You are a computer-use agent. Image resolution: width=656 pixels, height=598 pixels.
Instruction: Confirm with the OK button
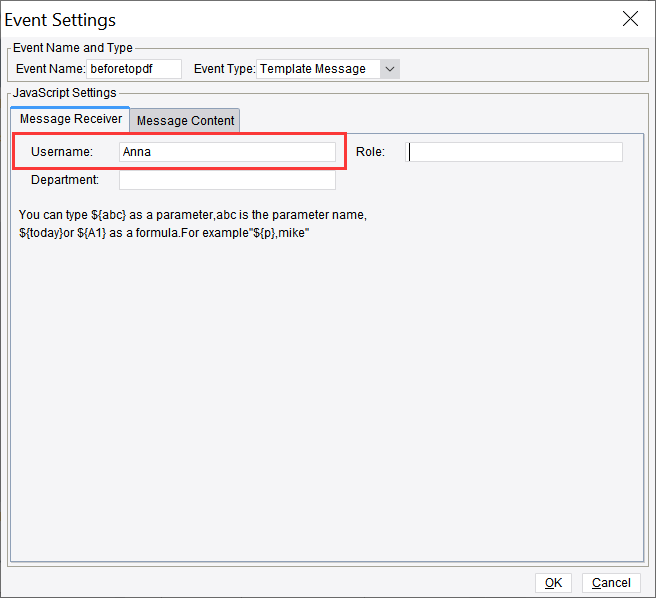point(553,583)
